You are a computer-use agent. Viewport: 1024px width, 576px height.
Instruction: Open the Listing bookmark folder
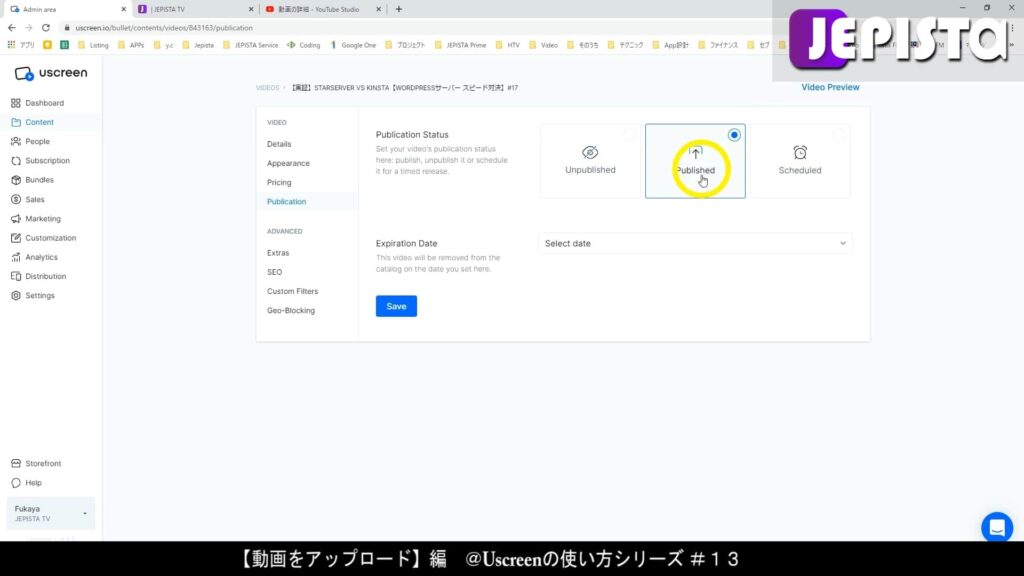click(x=93, y=45)
